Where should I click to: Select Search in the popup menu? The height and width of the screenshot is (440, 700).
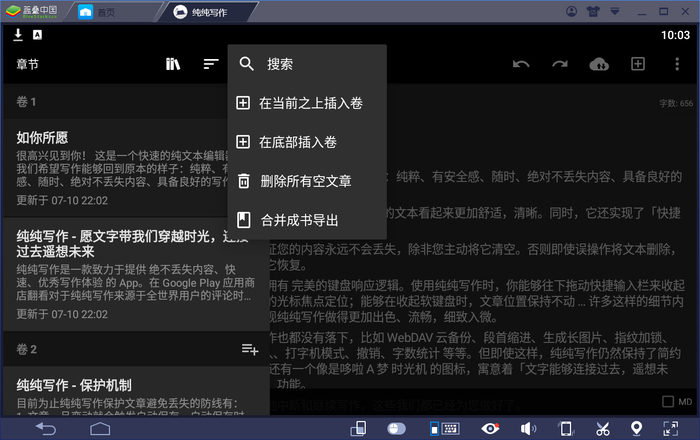(x=307, y=64)
